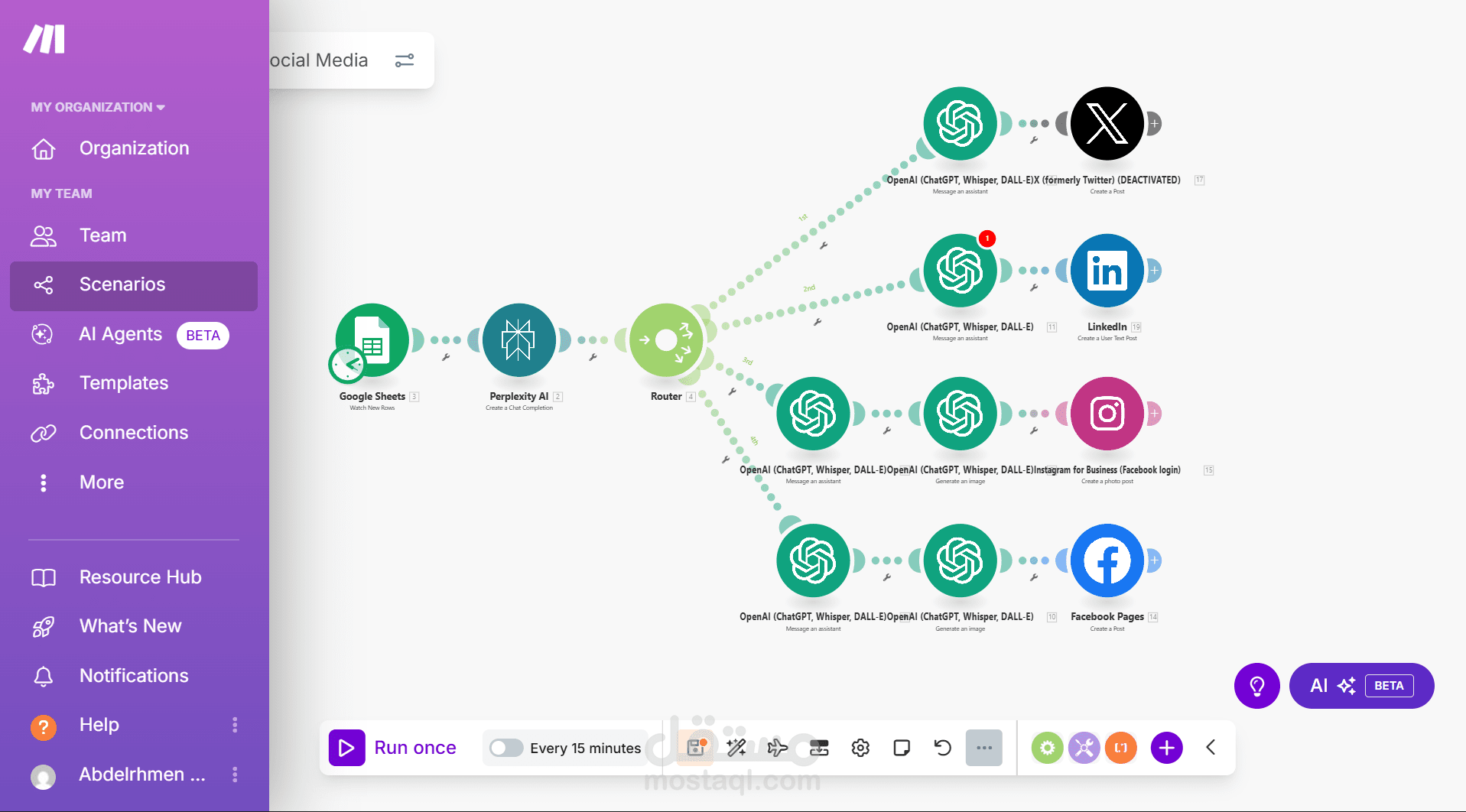Image resolution: width=1466 pixels, height=812 pixels.
Task: Open the Help item's three-dot options
Action: (235, 725)
